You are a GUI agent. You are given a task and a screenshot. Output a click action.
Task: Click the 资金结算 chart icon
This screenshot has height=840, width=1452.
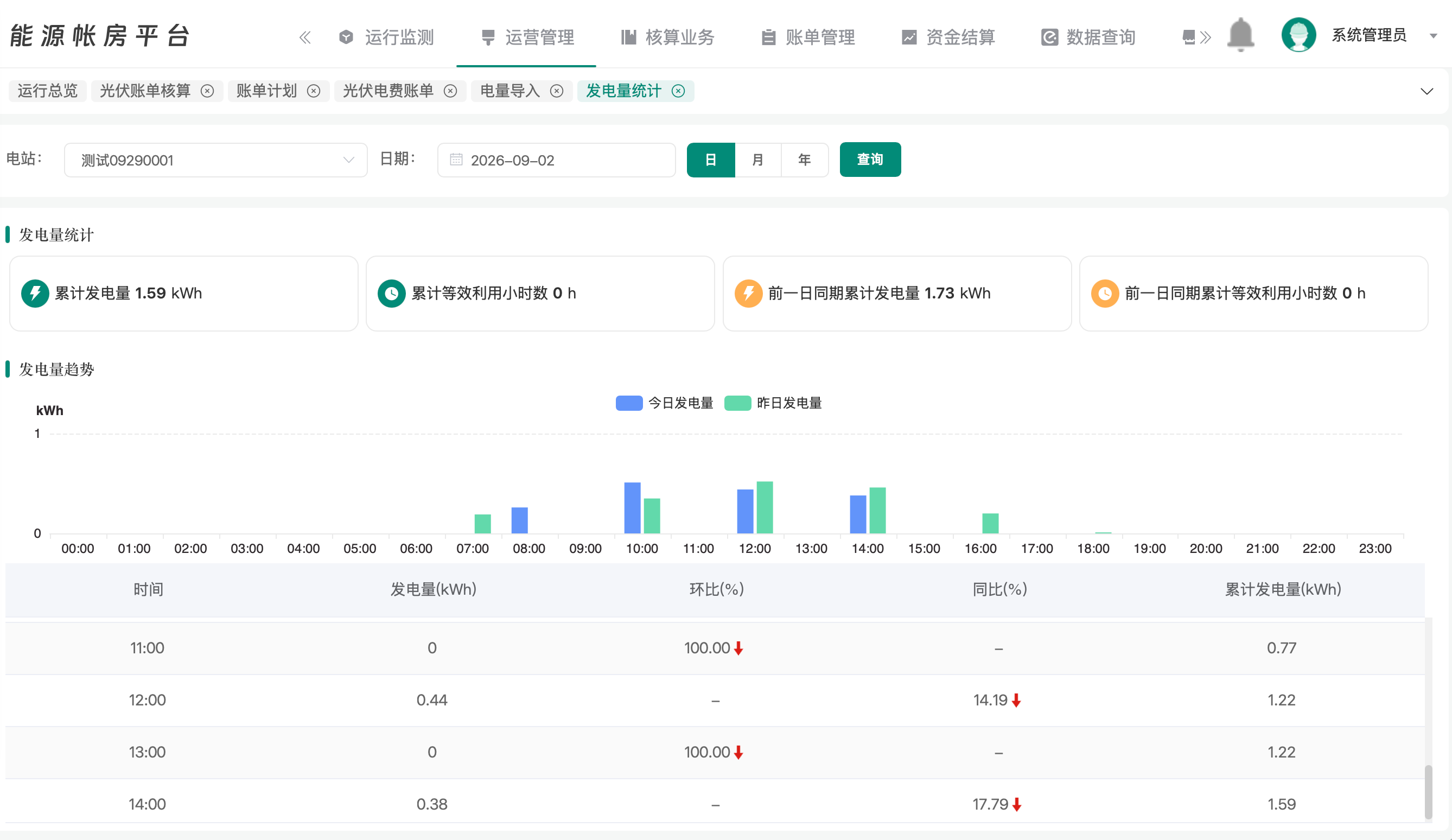pos(909,37)
